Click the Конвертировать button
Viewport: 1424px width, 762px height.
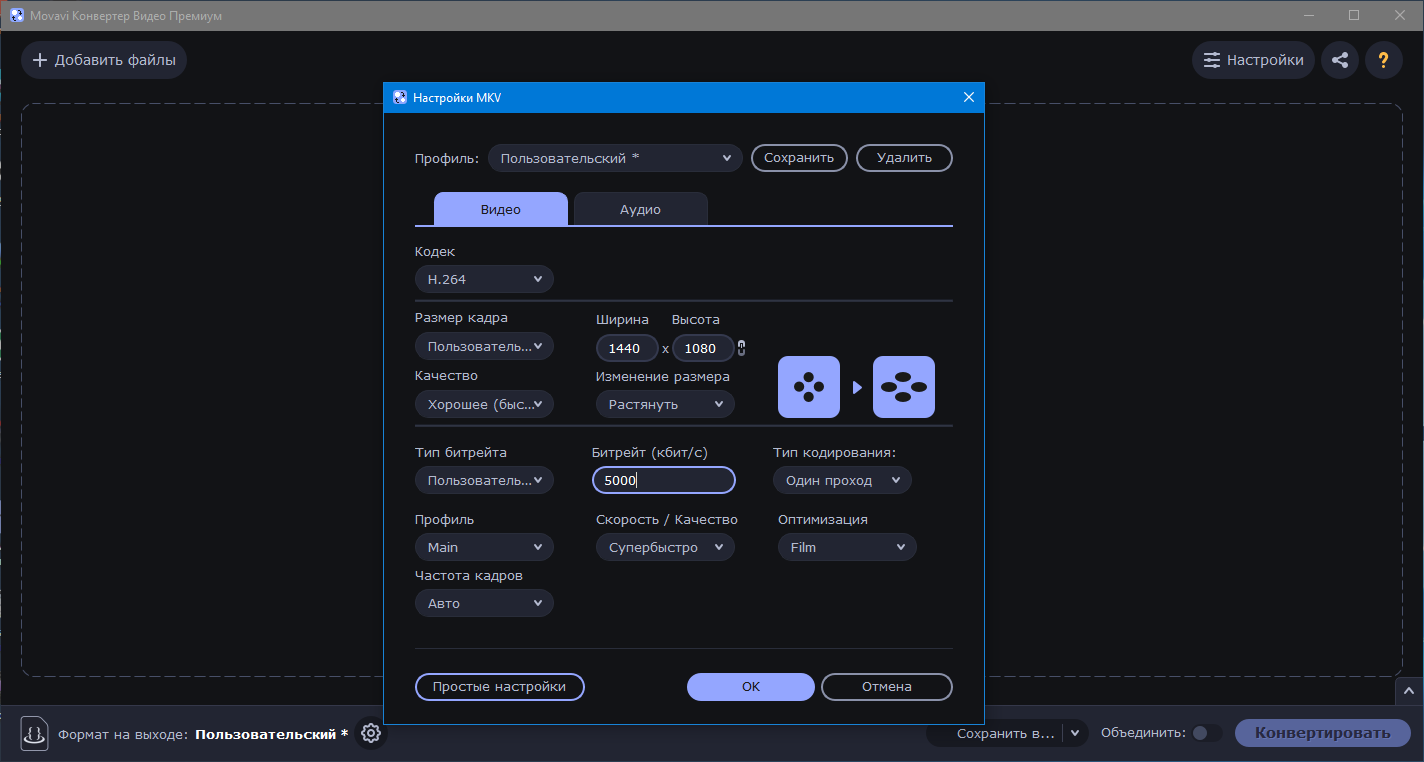pos(1323,733)
